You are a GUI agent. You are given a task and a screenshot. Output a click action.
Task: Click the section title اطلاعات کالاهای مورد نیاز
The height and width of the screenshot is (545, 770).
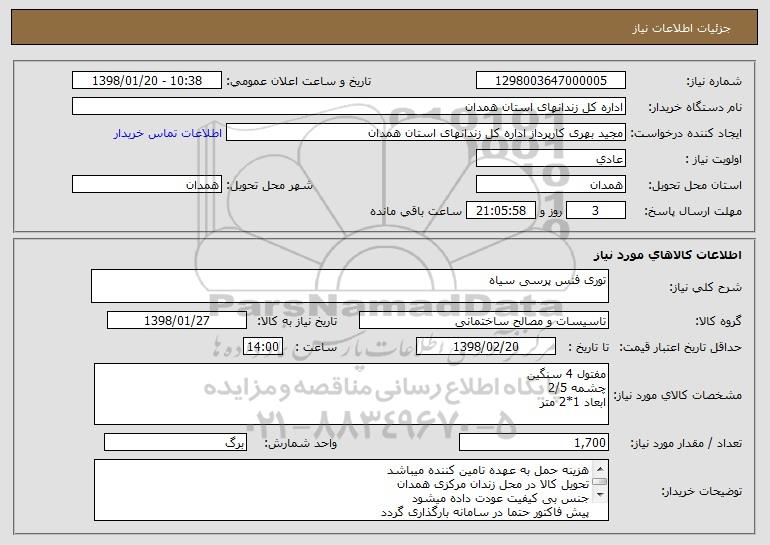667,255
